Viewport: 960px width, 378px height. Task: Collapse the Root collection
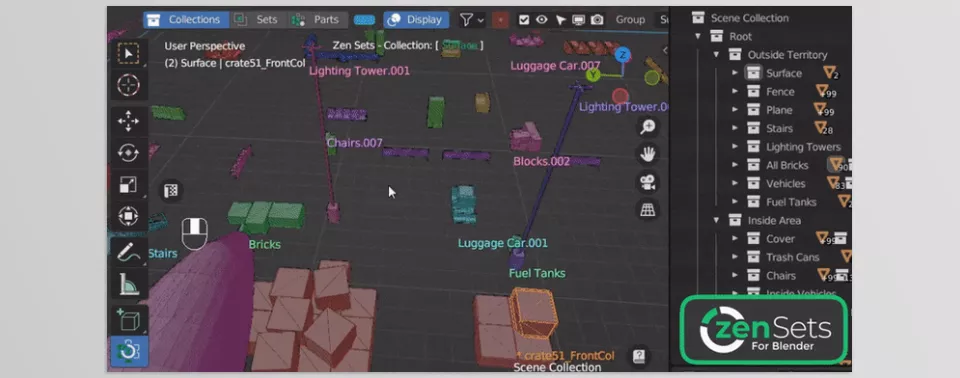698,36
